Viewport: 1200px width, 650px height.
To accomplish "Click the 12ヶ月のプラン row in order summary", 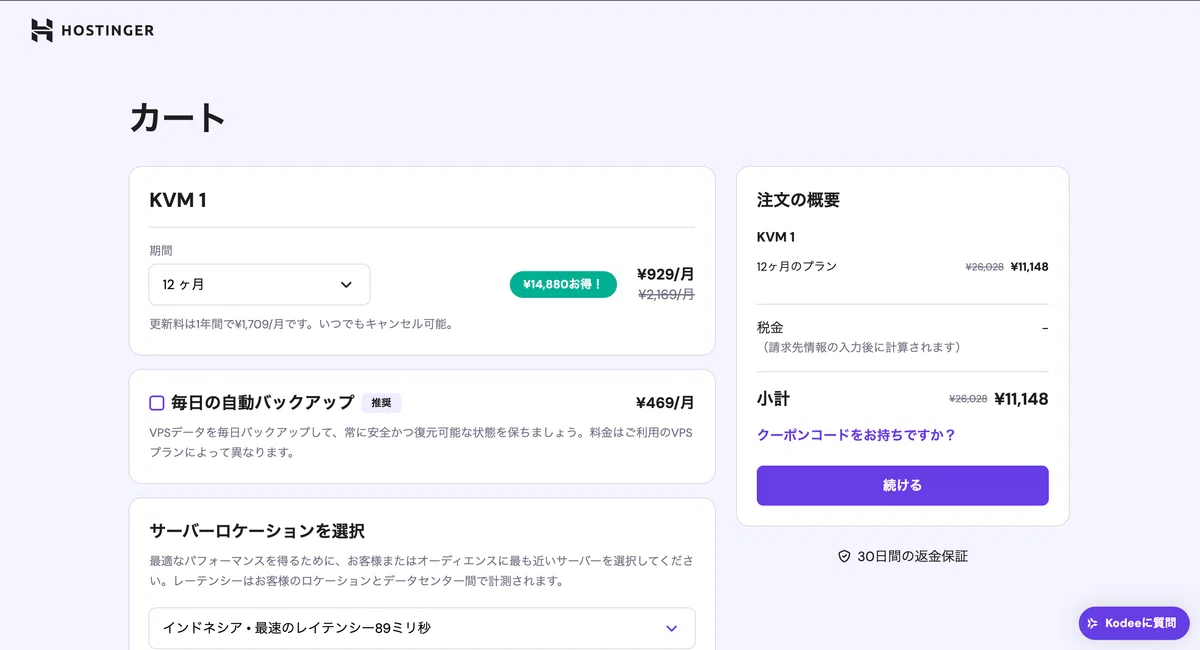I will coord(903,267).
